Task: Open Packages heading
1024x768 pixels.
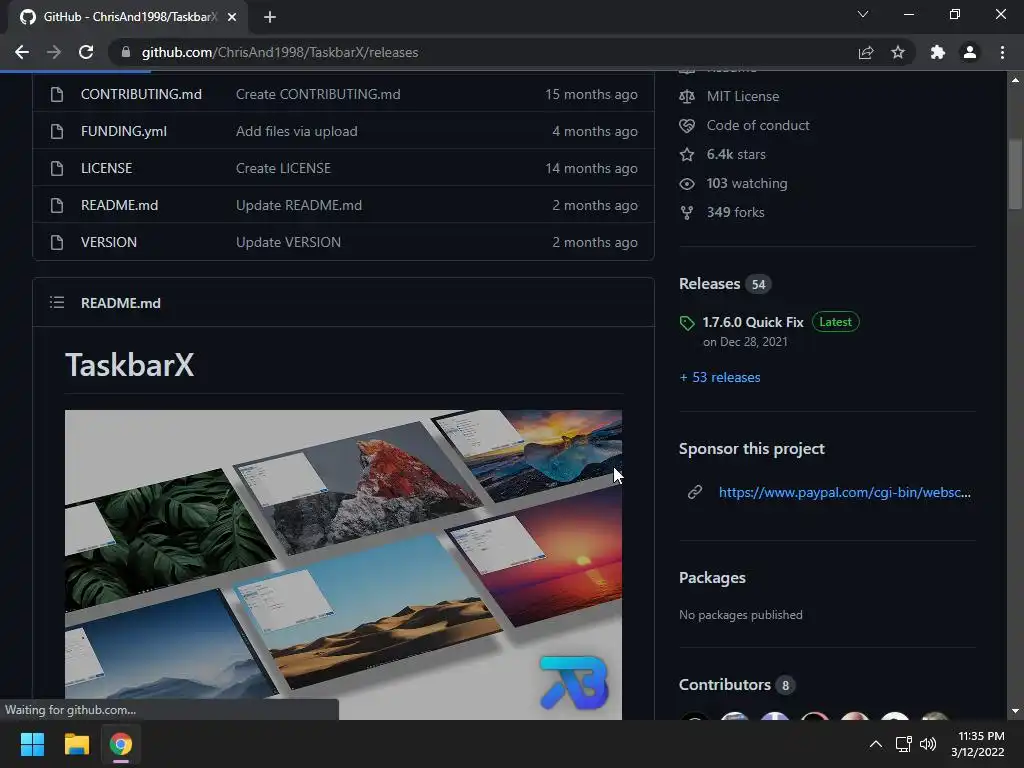Action: pyautogui.click(x=712, y=578)
